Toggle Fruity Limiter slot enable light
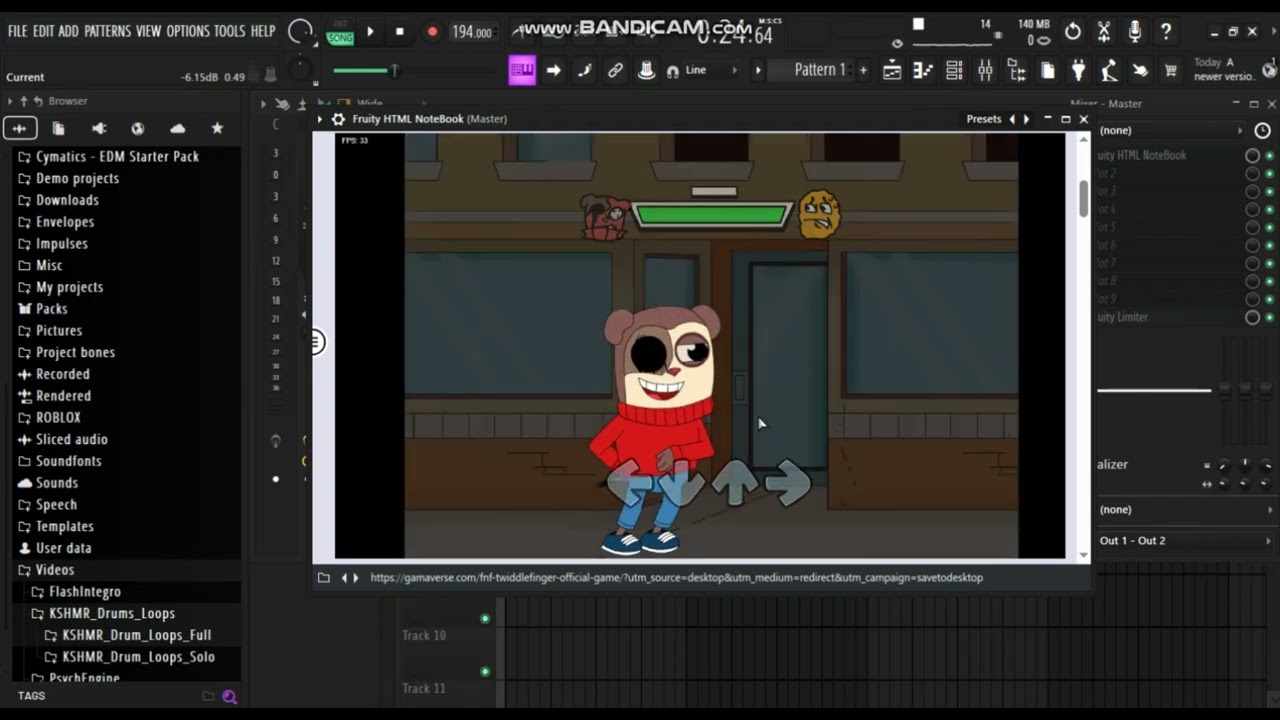The width and height of the screenshot is (1280, 720). pos(1269,317)
